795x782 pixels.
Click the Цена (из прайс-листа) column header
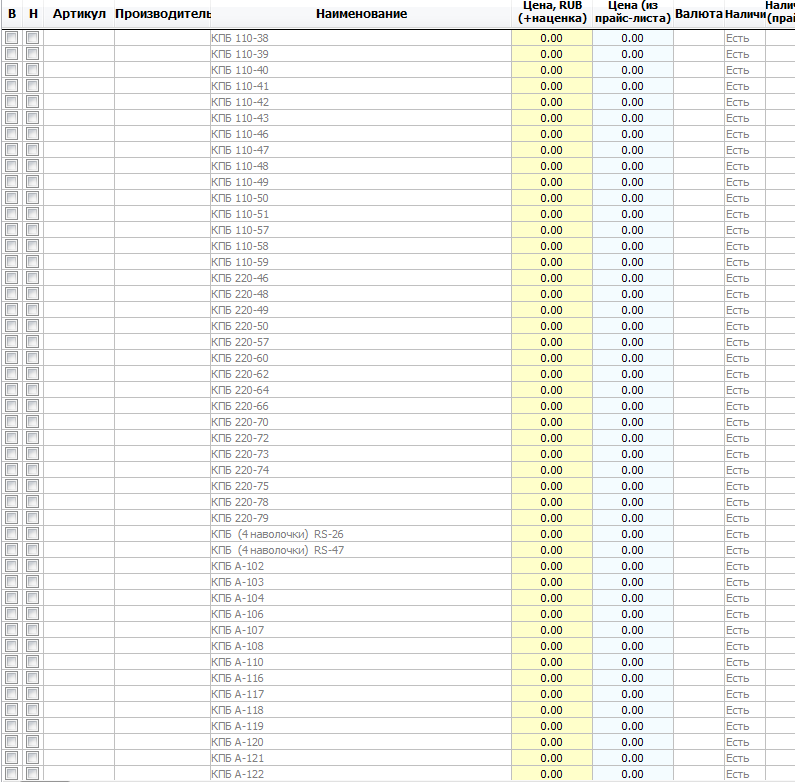pyautogui.click(x=633, y=14)
